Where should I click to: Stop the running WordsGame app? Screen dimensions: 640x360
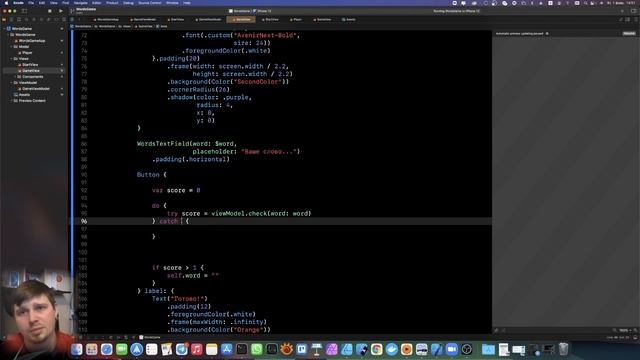[50, 11]
